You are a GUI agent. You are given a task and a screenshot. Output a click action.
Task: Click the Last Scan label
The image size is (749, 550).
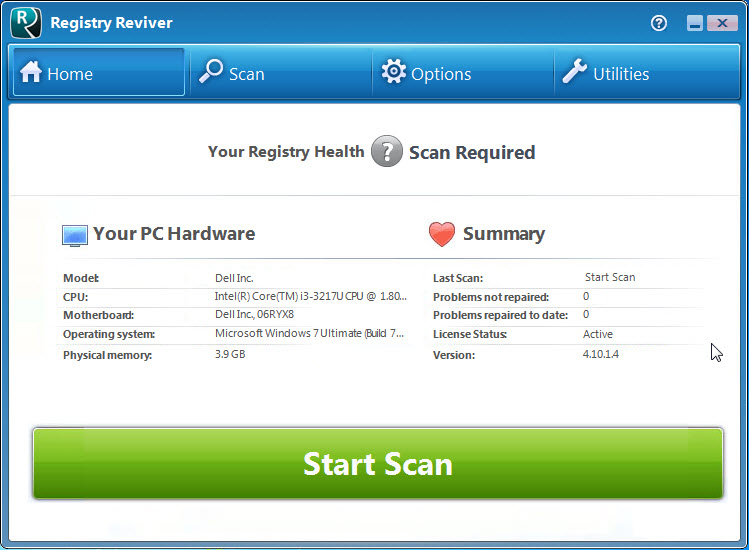tap(458, 278)
